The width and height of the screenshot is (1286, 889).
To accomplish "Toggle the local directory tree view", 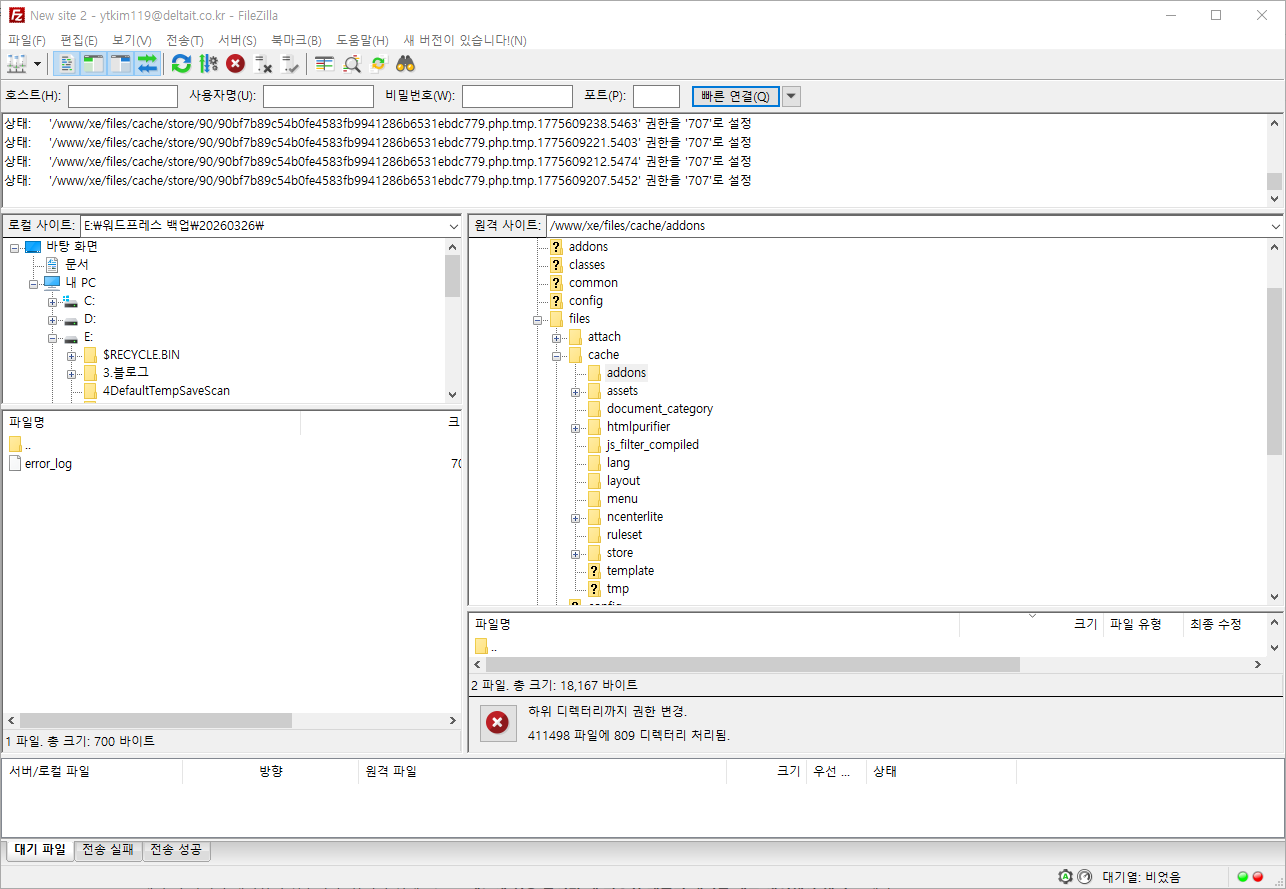I will [94, 64].
